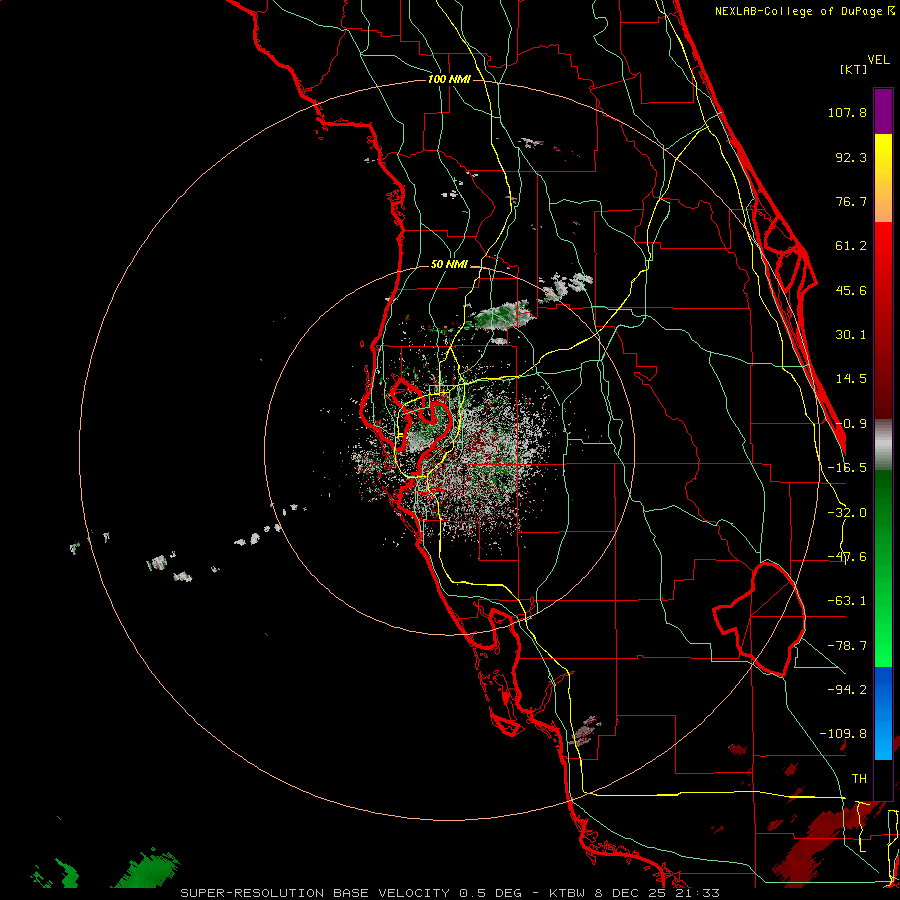Image resolution: width=900 pixels, height=900 pixels.
Task: Pick the red segment of the color bar
Action: click(883, 320)
